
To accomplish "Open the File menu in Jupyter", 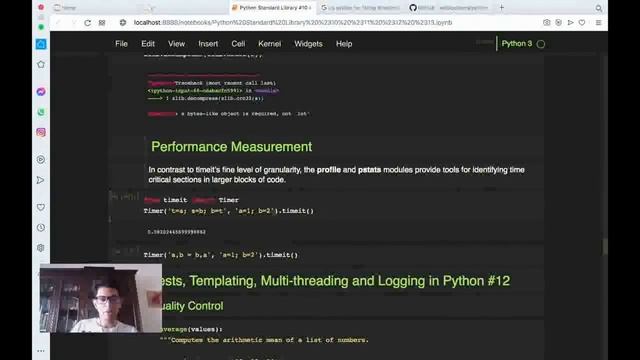I will click(121, 44).
